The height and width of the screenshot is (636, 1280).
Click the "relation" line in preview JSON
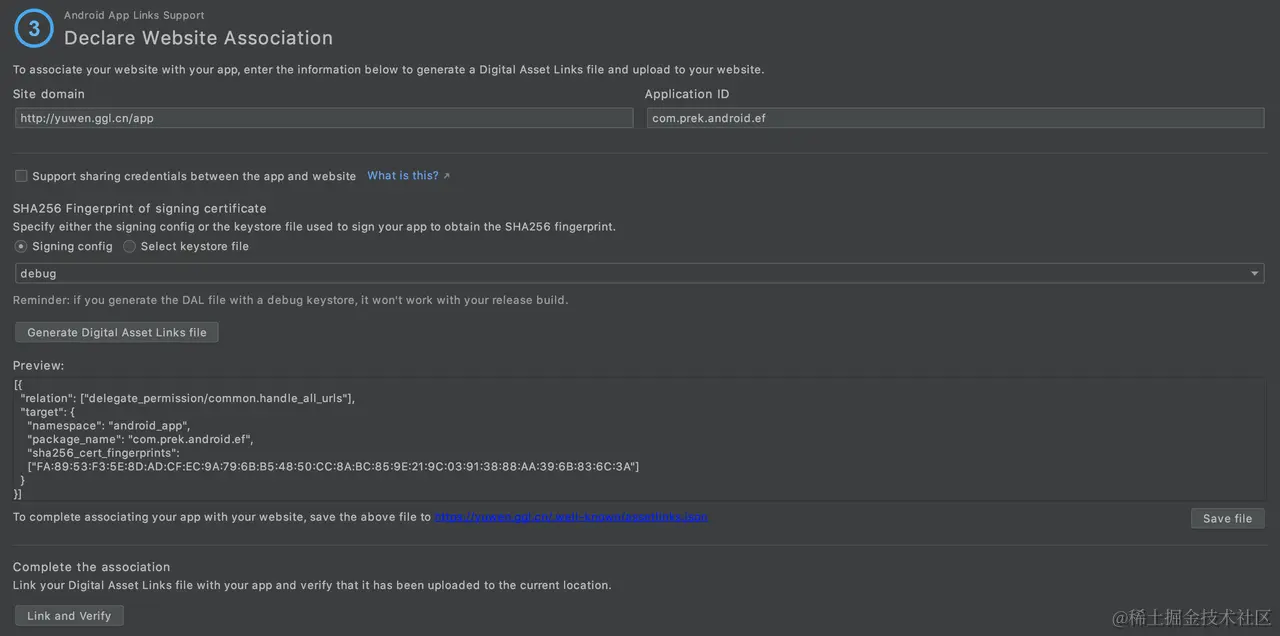[x=187, y=398]
